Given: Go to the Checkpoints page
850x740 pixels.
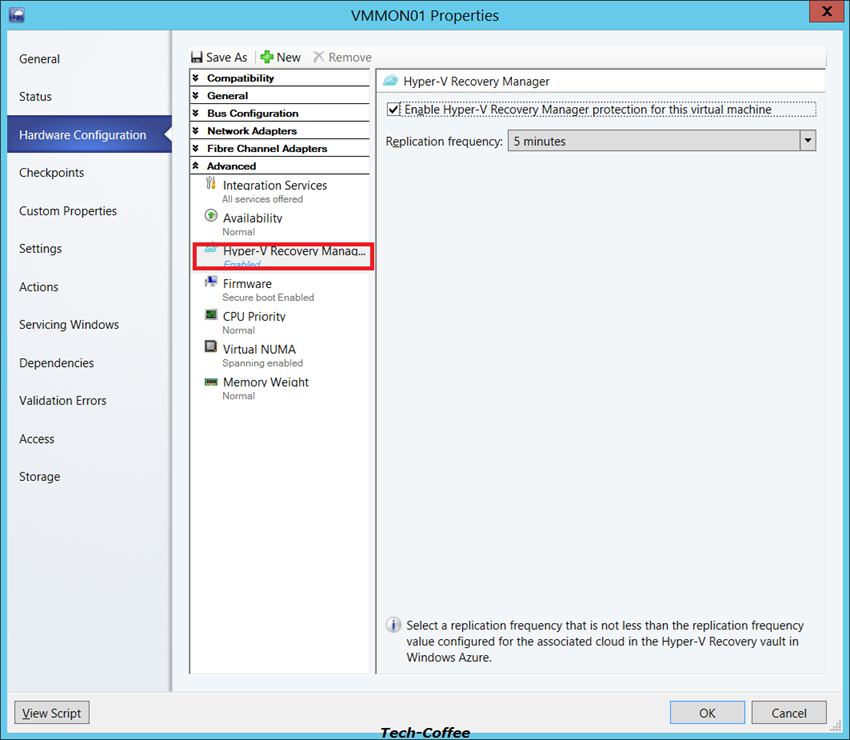Looking at the screenshot, I should coord(51,172).
